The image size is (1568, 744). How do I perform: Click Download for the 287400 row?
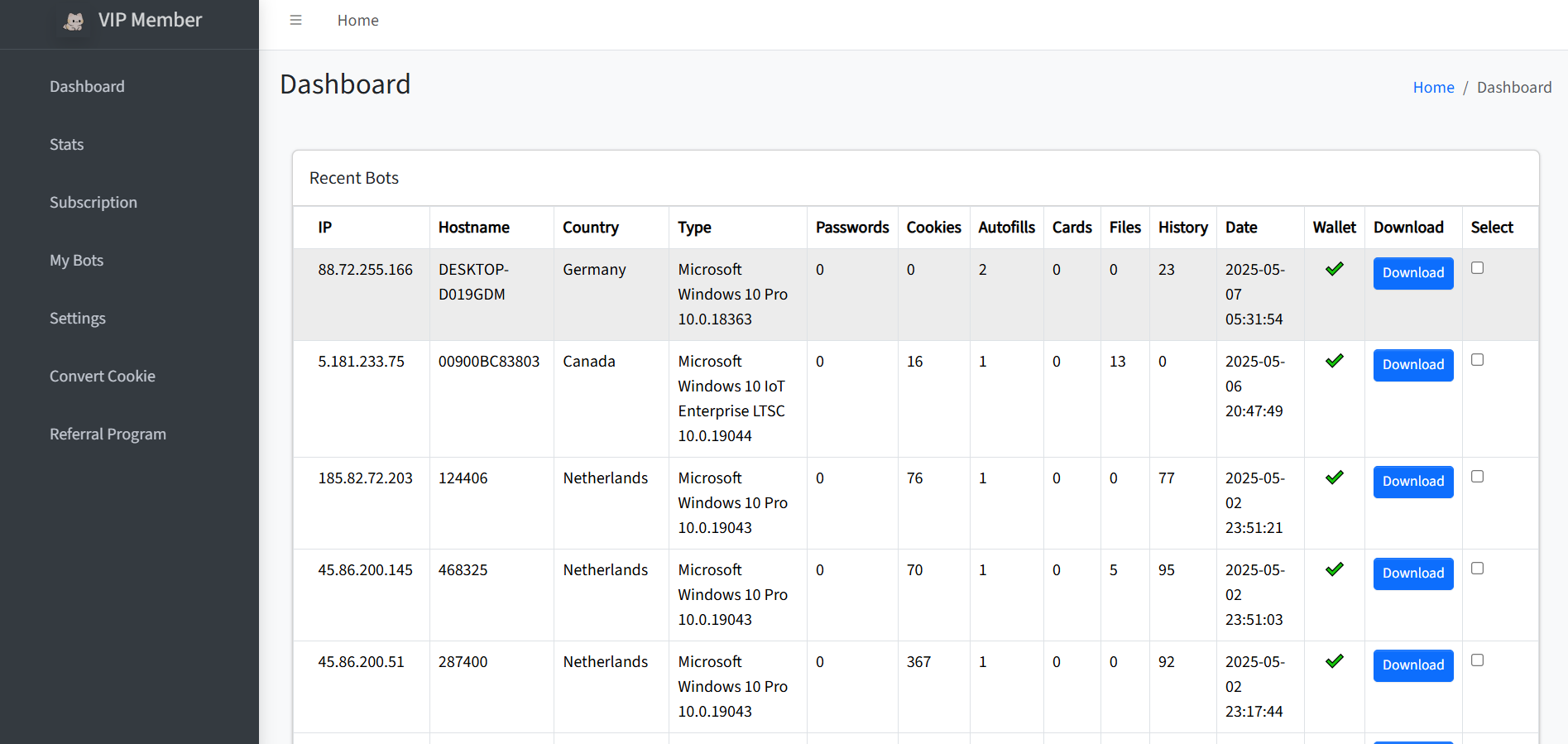tap(1413, 665)
